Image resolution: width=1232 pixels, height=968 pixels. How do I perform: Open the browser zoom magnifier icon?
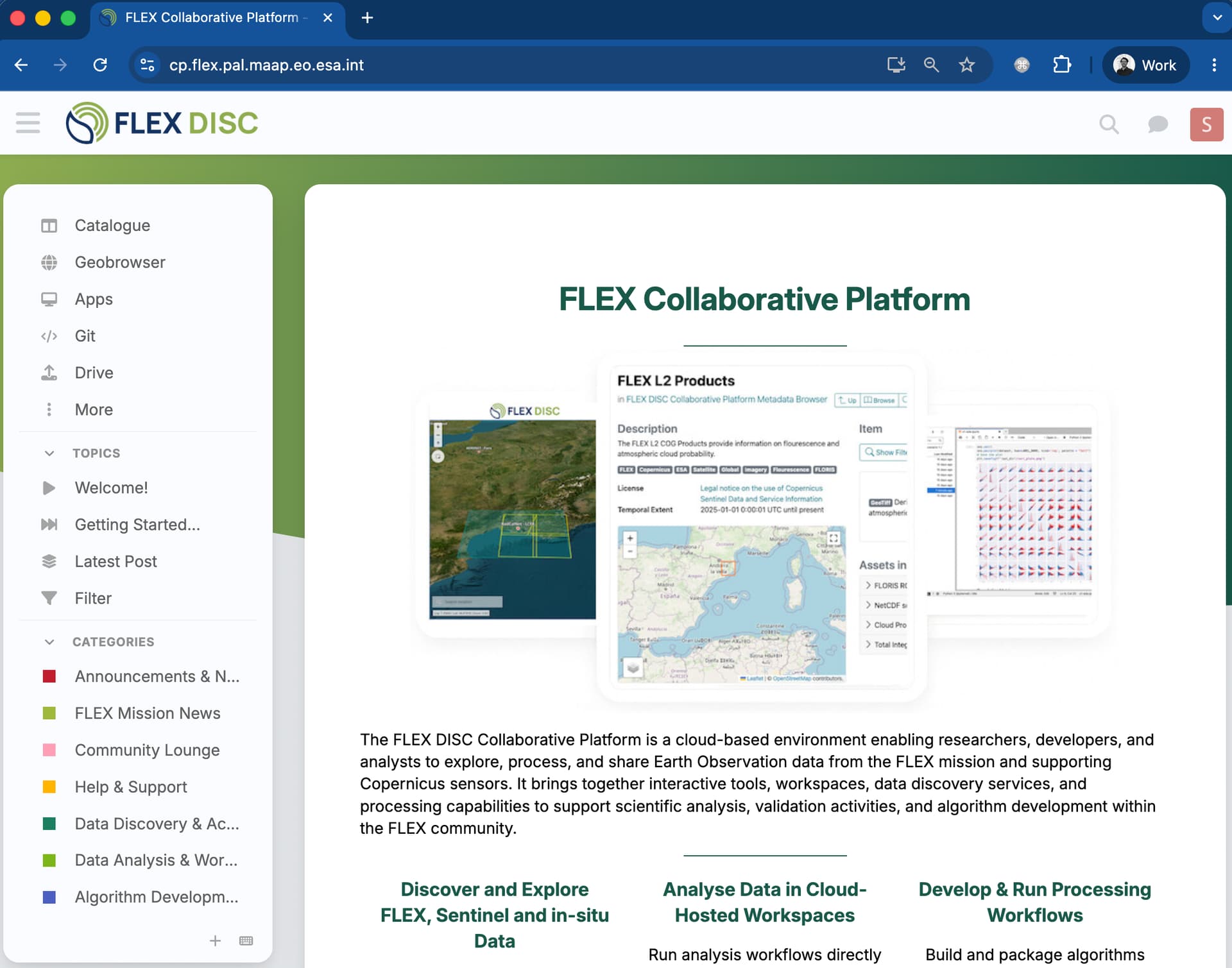tap(931, 65)
